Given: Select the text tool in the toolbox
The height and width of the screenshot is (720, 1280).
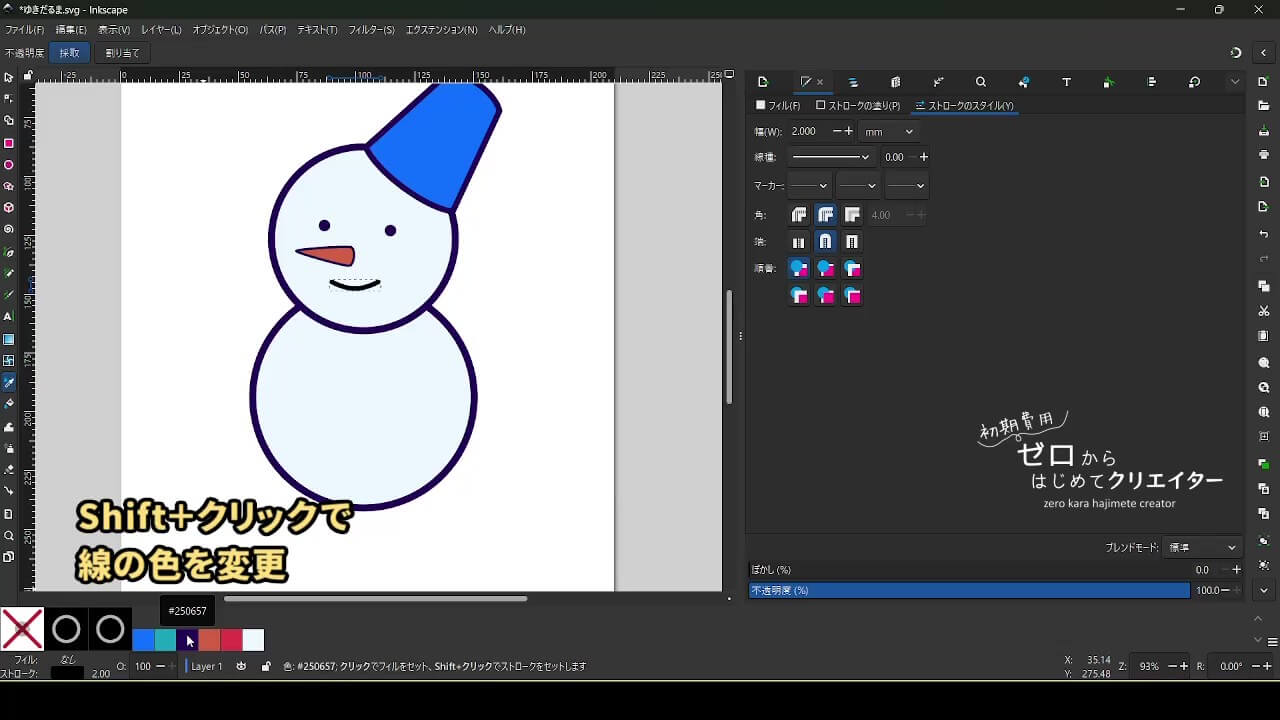Looking at the screenshot, I should click(x=9, y=316).
